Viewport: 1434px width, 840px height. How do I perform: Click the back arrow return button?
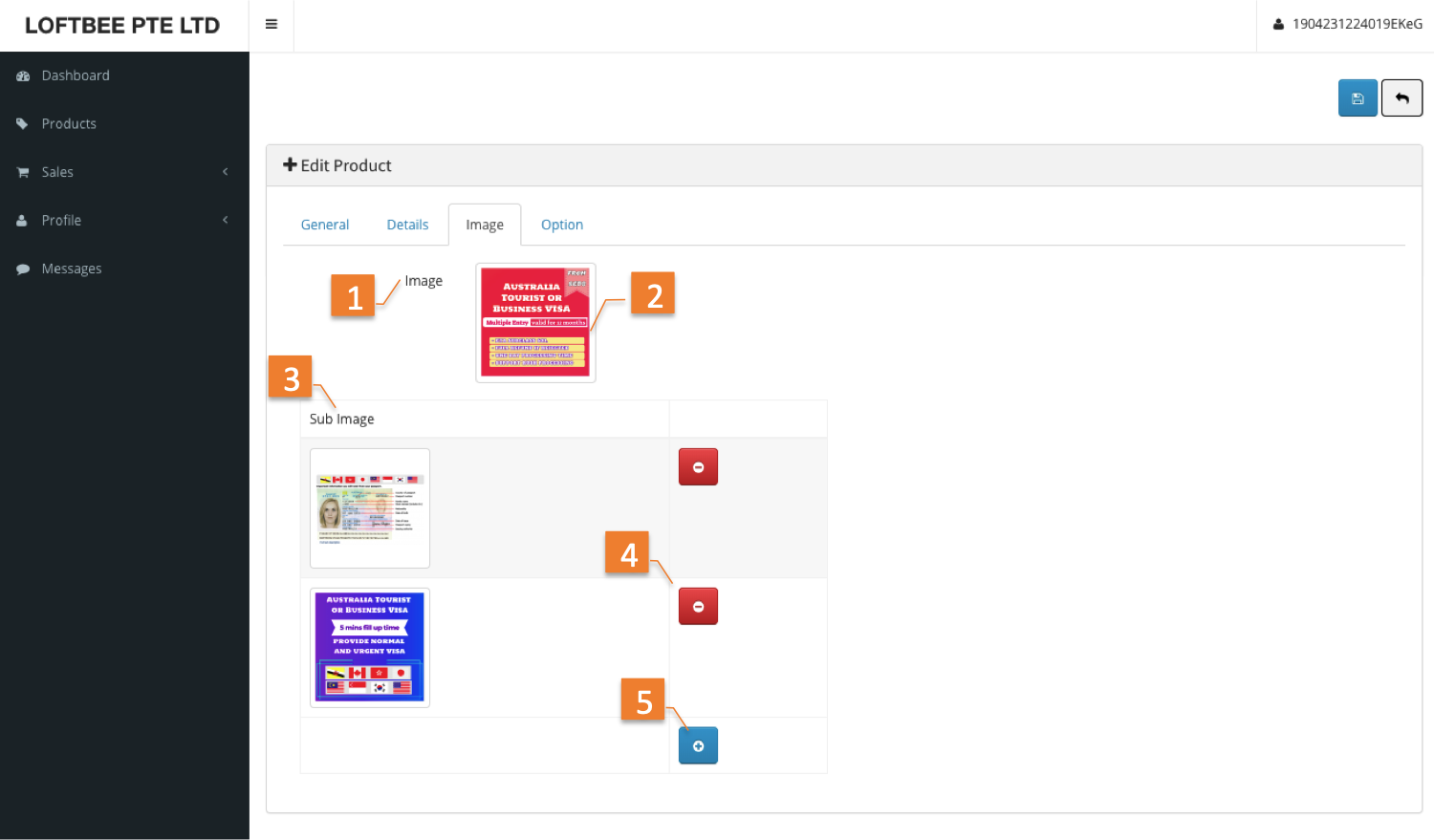1401,98
